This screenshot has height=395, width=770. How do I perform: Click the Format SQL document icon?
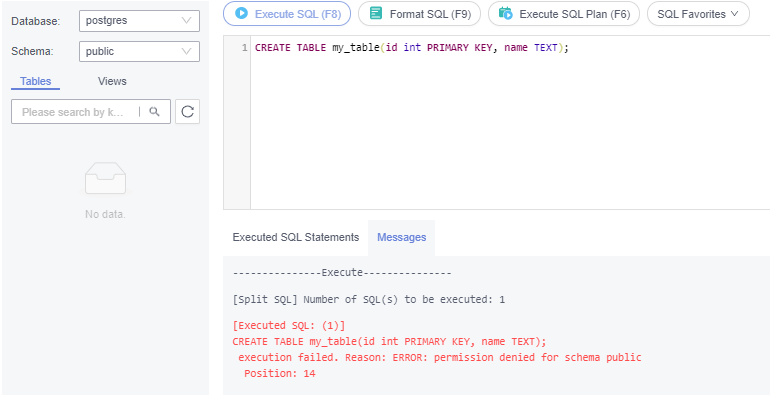tap(376, 13)
